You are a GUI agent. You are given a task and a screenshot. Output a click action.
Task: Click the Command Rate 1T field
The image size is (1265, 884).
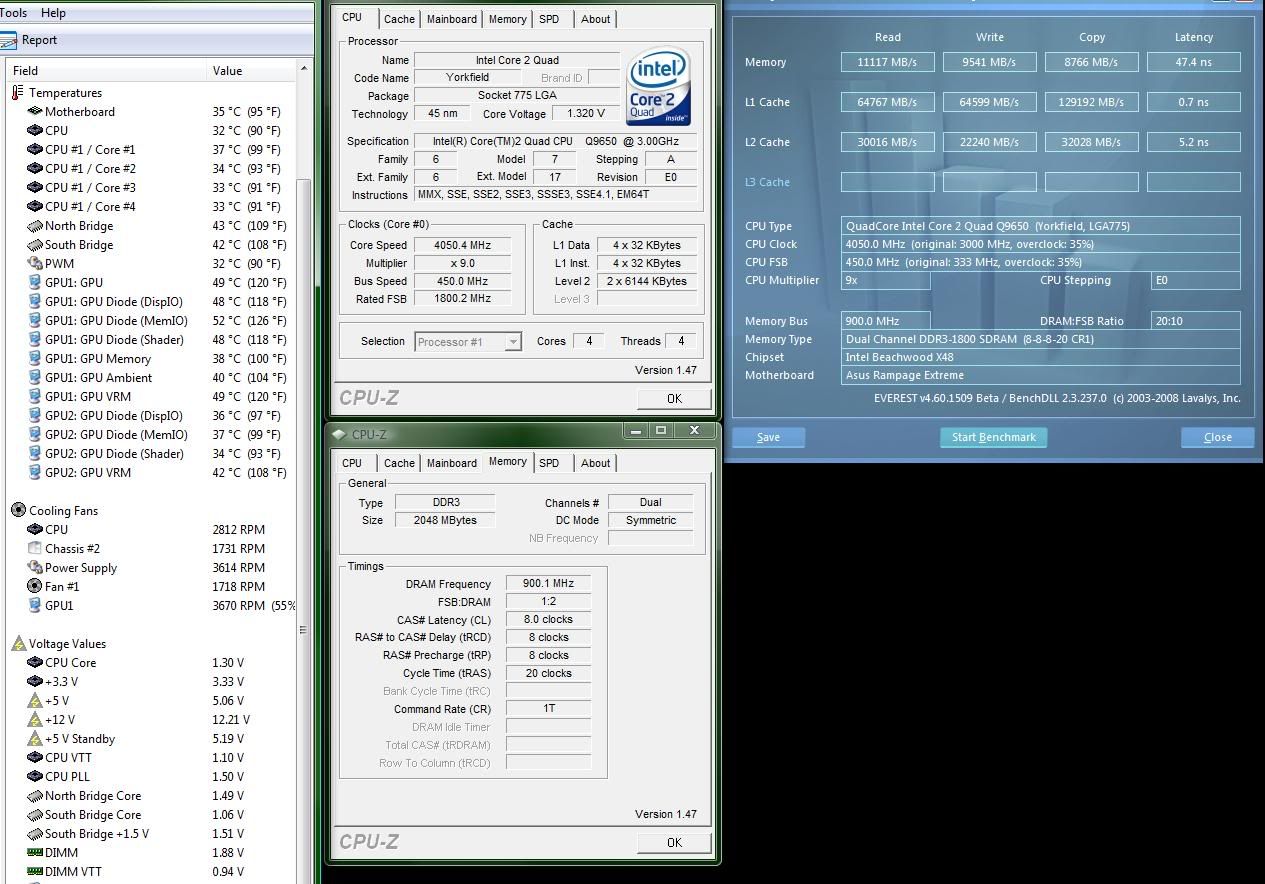pos(548,709)
